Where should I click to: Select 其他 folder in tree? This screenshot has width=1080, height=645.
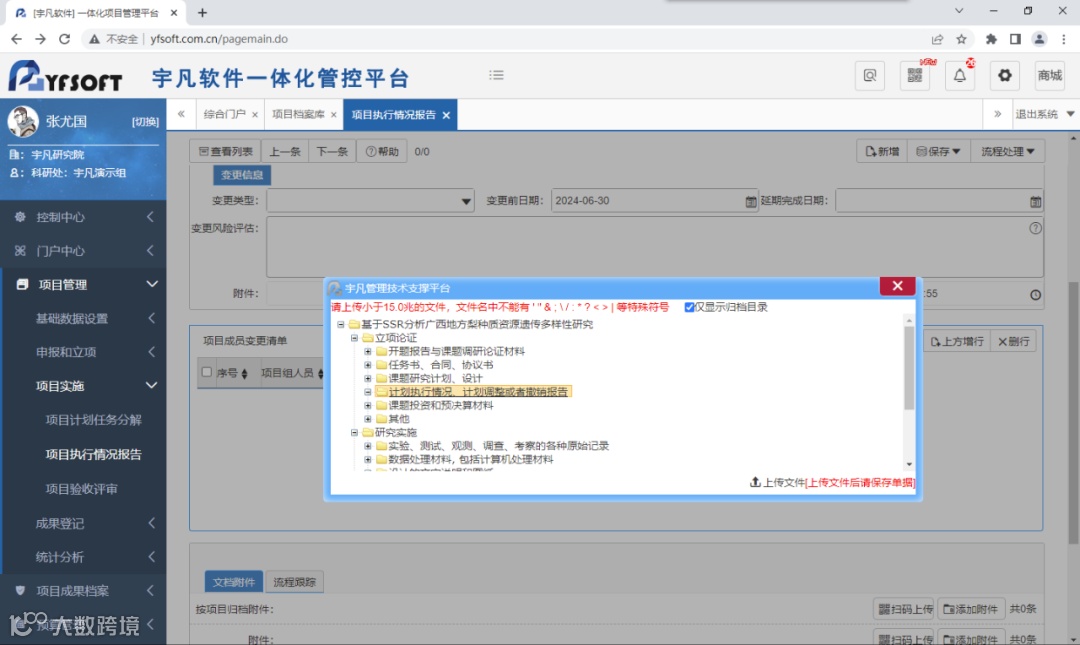[398, 419]
